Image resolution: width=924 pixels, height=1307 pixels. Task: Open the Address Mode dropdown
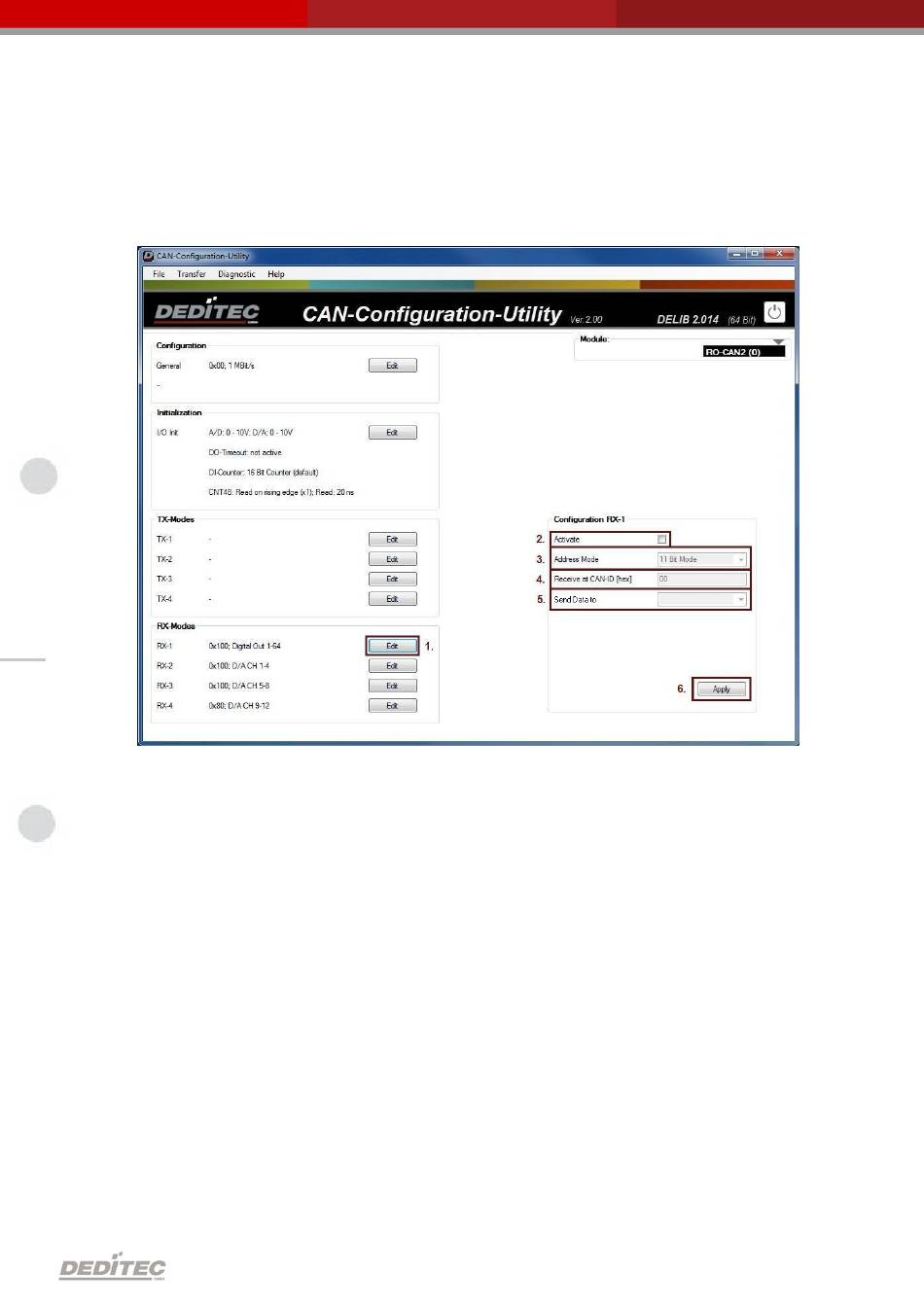702,559
